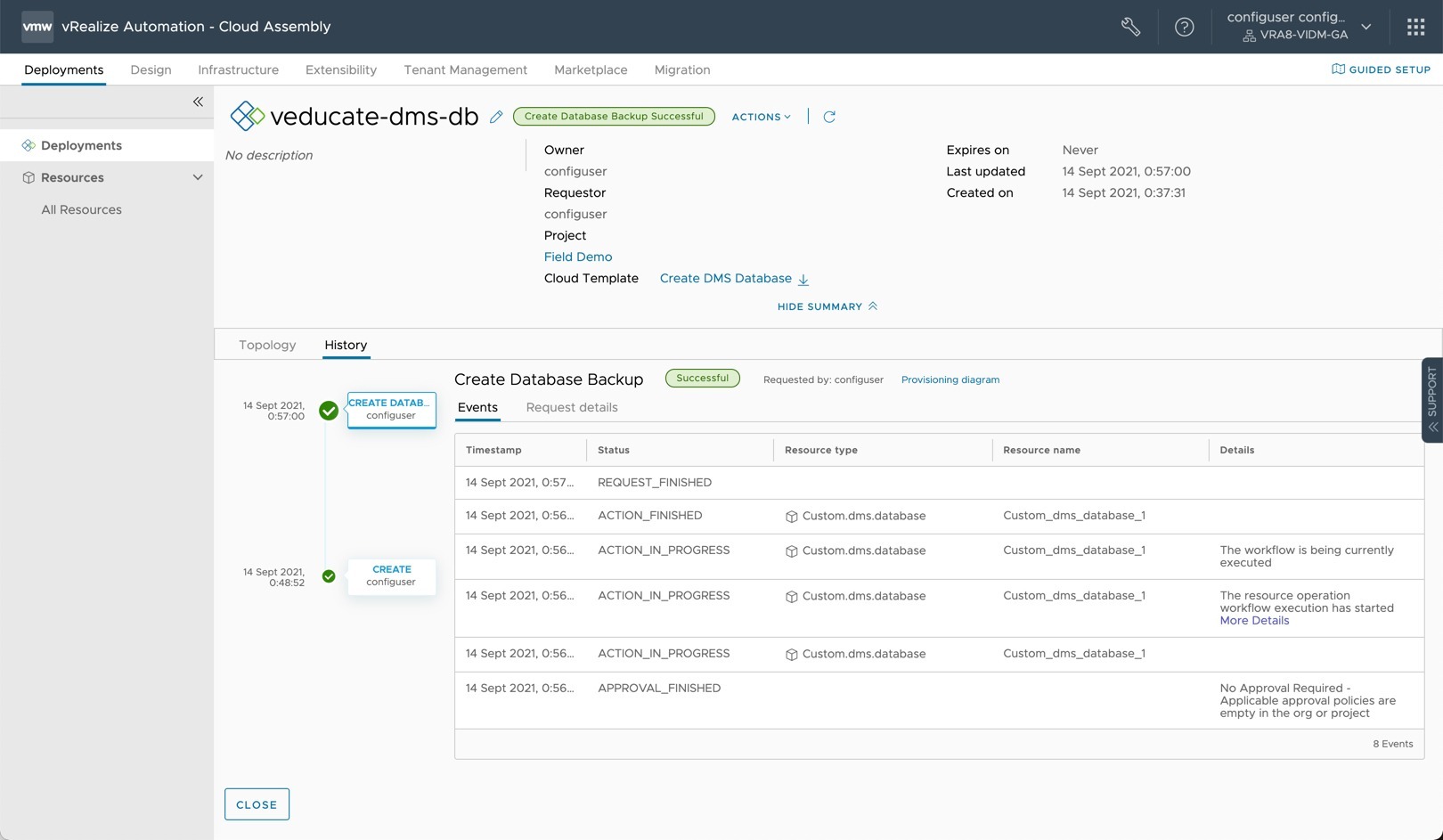Image resolution: width=1443 pixels, height=840 pixels.
Task: Open the Deployments top tab
Action: click(63, 69)
